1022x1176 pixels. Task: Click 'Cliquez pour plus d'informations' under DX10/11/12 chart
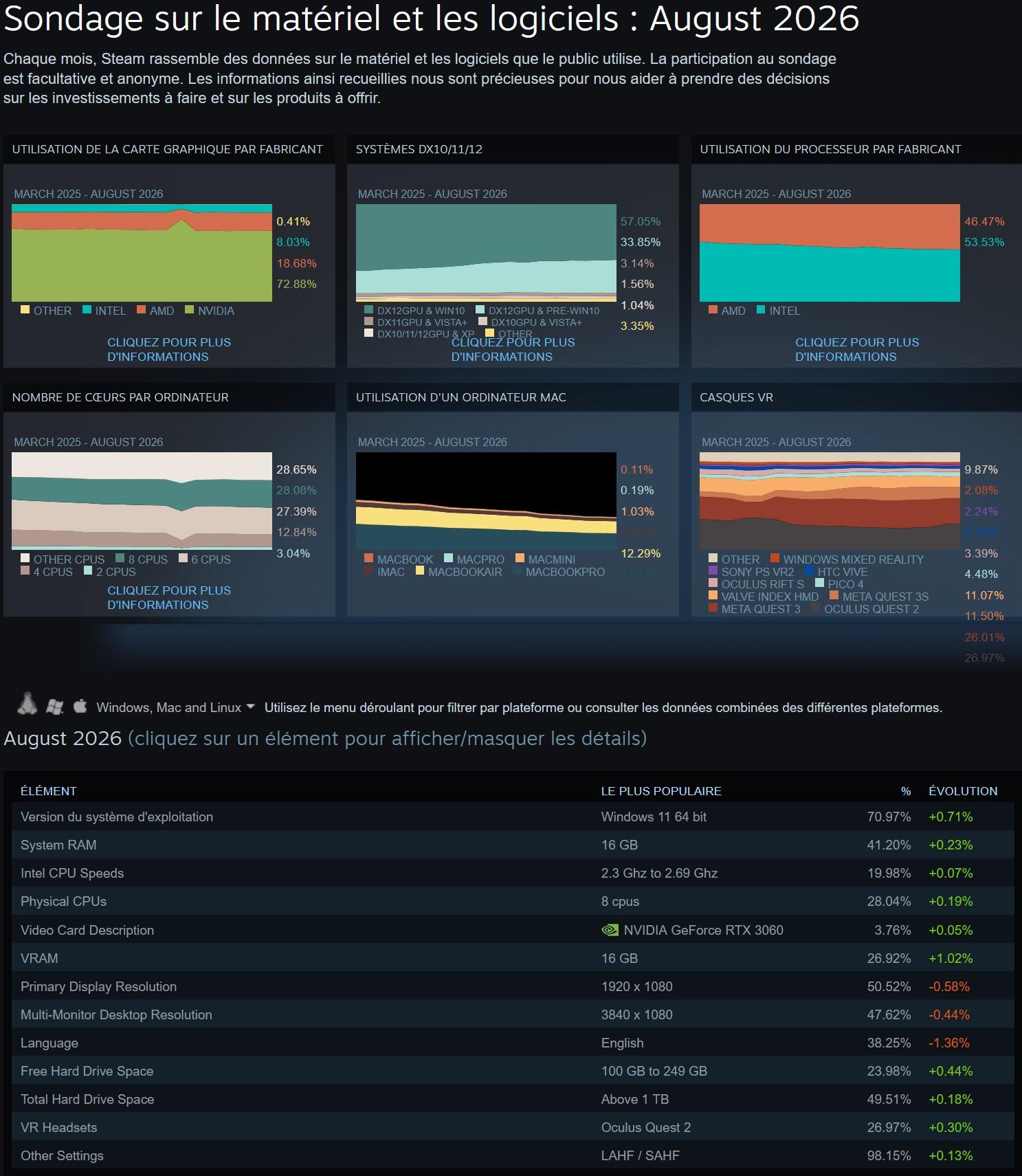(x=513, y=349)
